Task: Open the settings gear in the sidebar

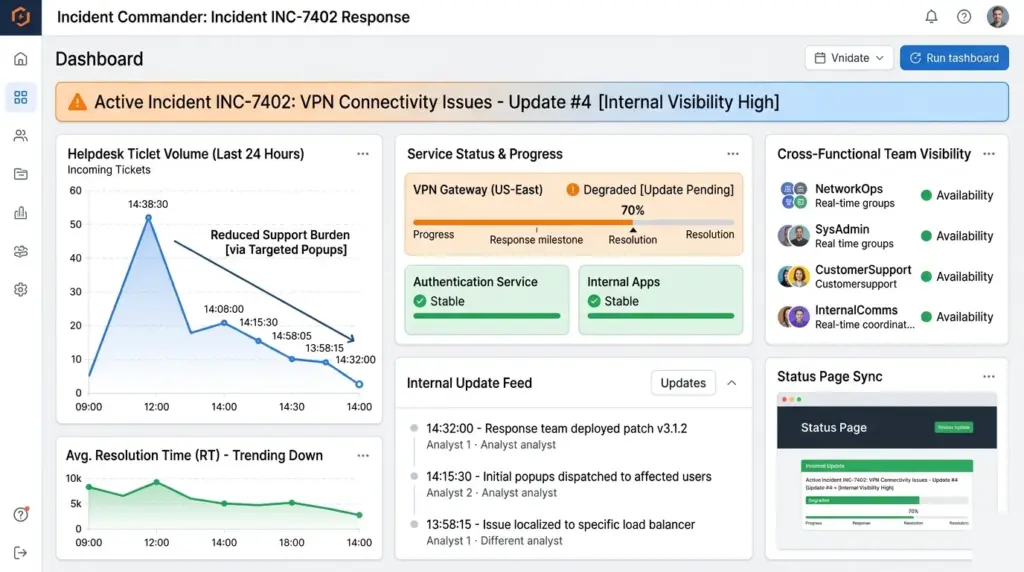Action: pyautogui.click(x=20, y=290)
